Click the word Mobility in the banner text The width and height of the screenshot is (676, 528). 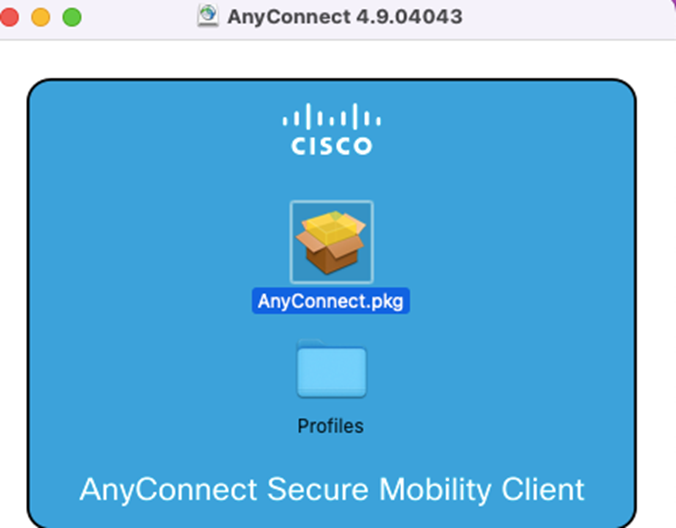coord(435,490)
